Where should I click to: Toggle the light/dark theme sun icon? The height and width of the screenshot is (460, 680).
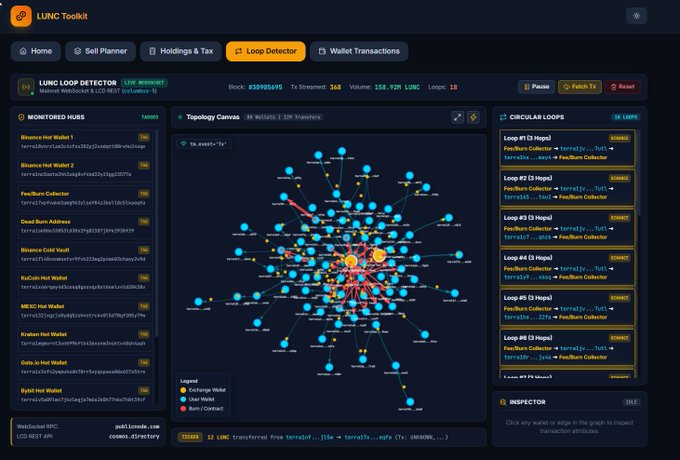click(x=636, y=16)
